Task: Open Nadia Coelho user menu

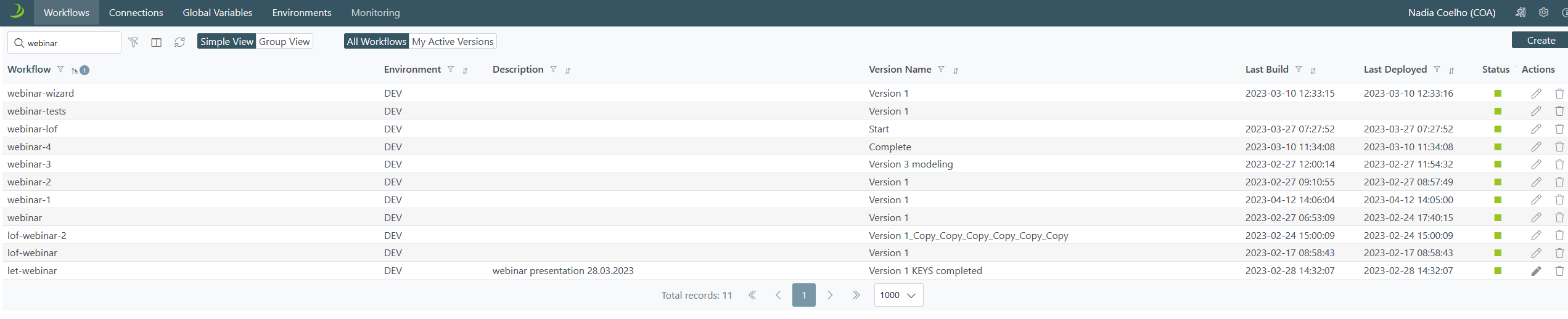Action: (1451, 12)
